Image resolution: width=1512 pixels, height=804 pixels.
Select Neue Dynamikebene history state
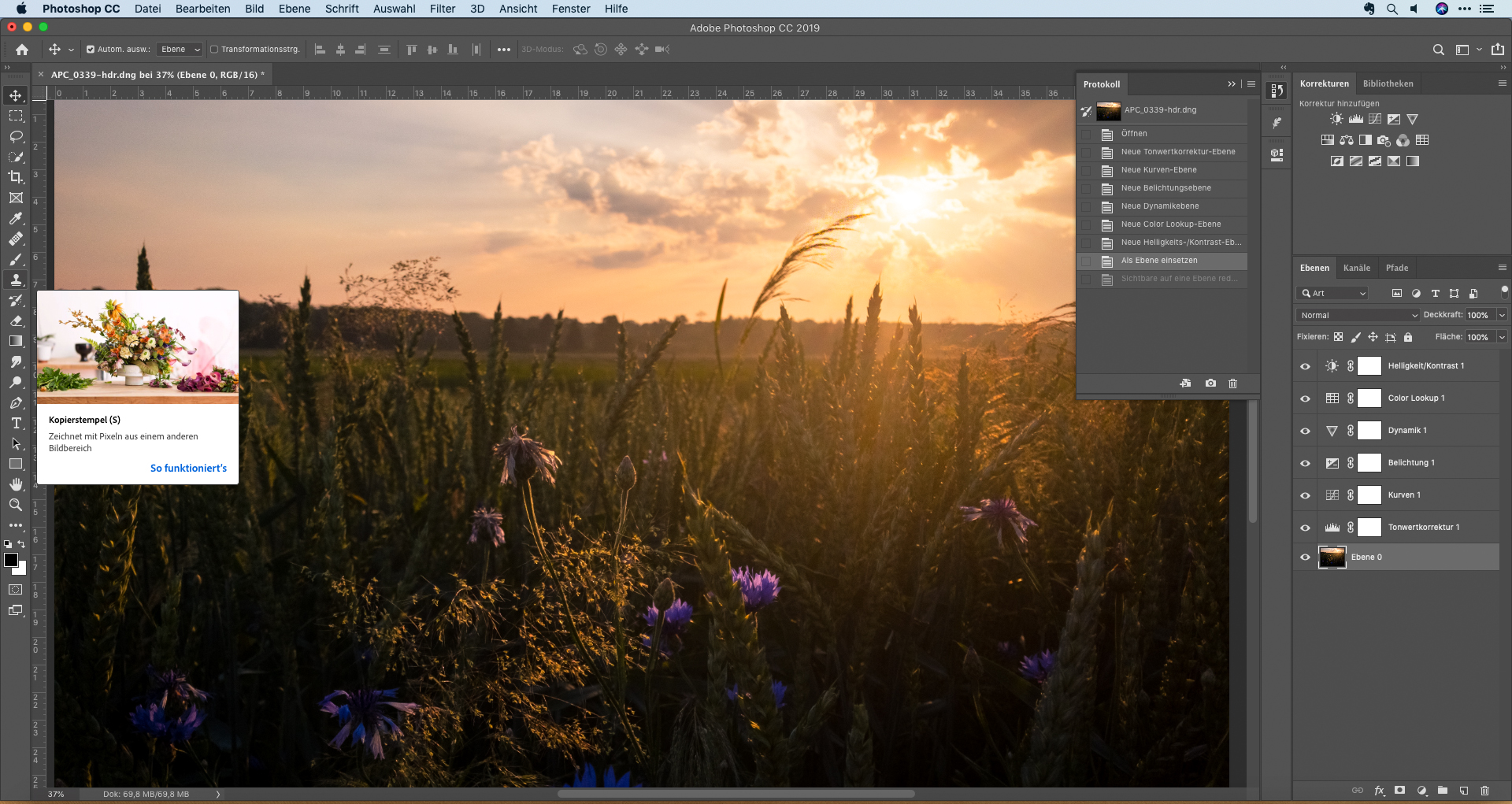1162,206
